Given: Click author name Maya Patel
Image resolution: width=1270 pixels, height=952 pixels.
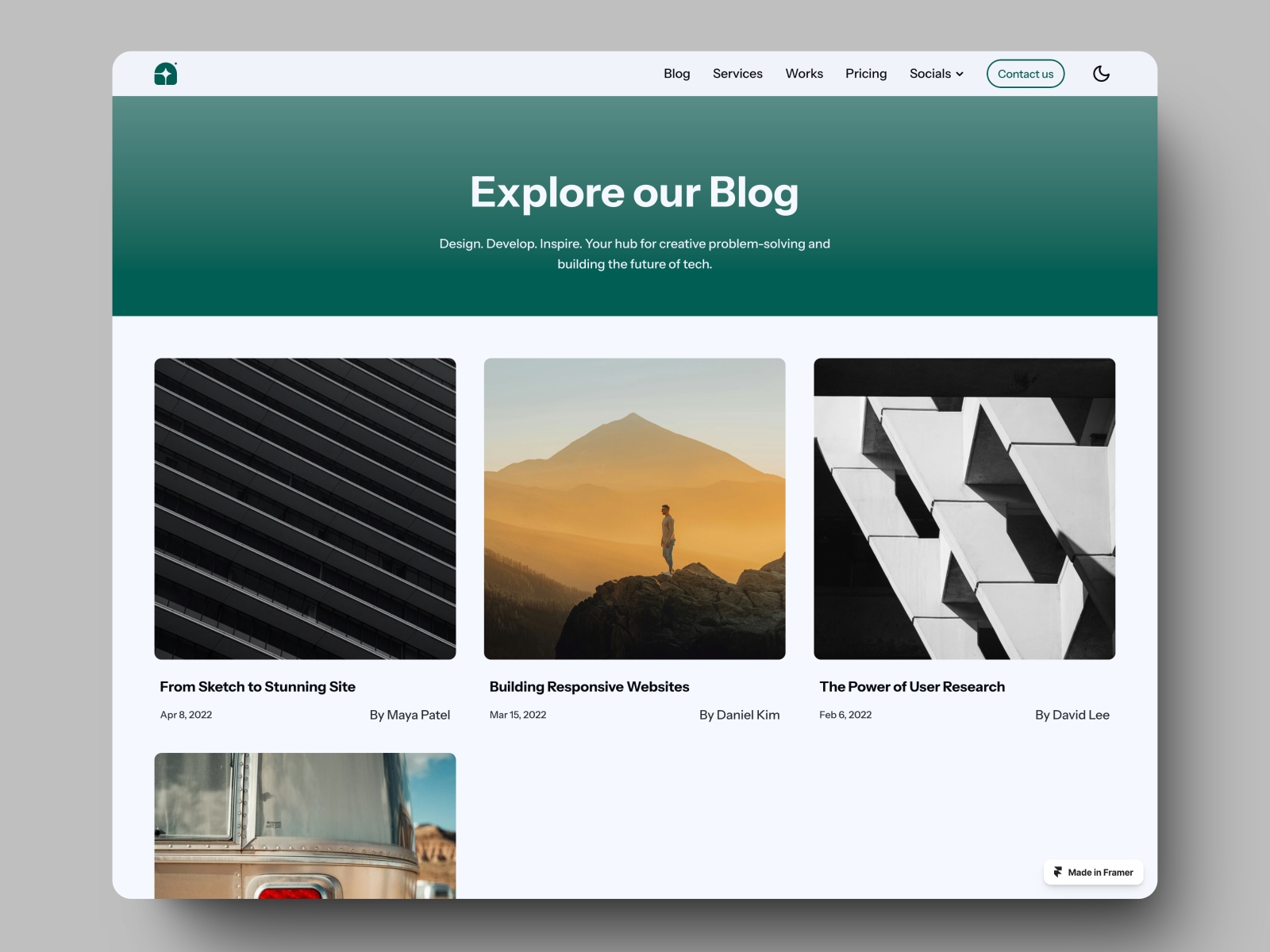Looking at the screenshot, I should pos(410,715).
